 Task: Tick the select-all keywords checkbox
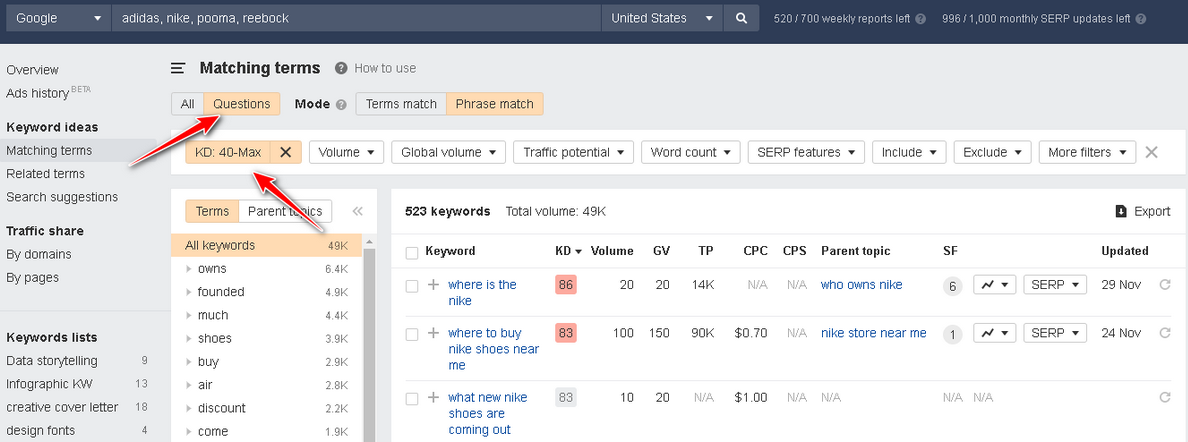[x=411, y=252]
